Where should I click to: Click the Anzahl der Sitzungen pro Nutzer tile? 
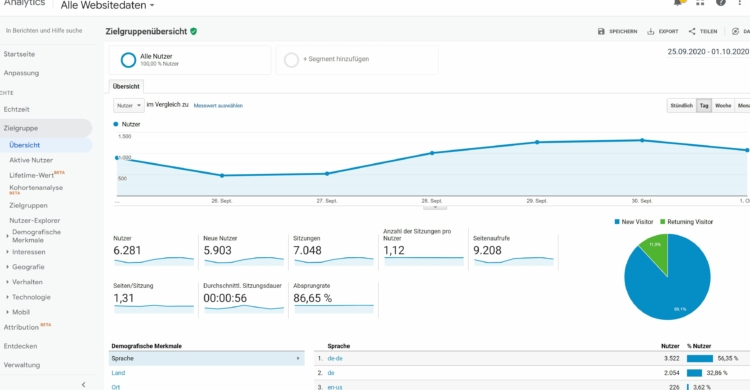[x=423, y=248]
